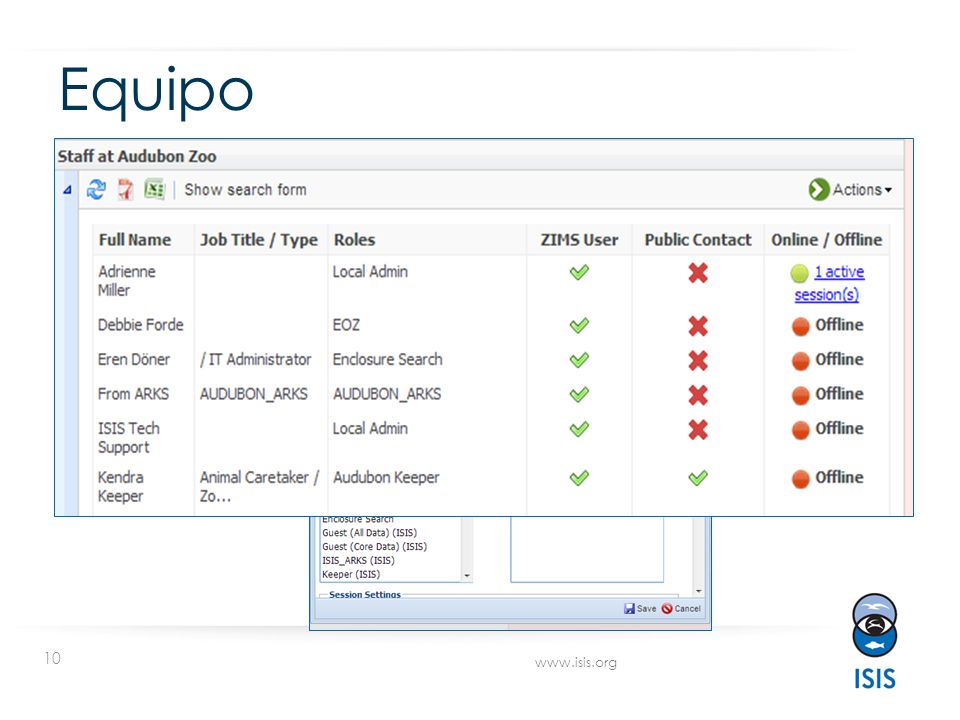Click AUDUBON_ARKS in the Roles column
Viewport: 960px width, 720px height.
click(387, 394)
